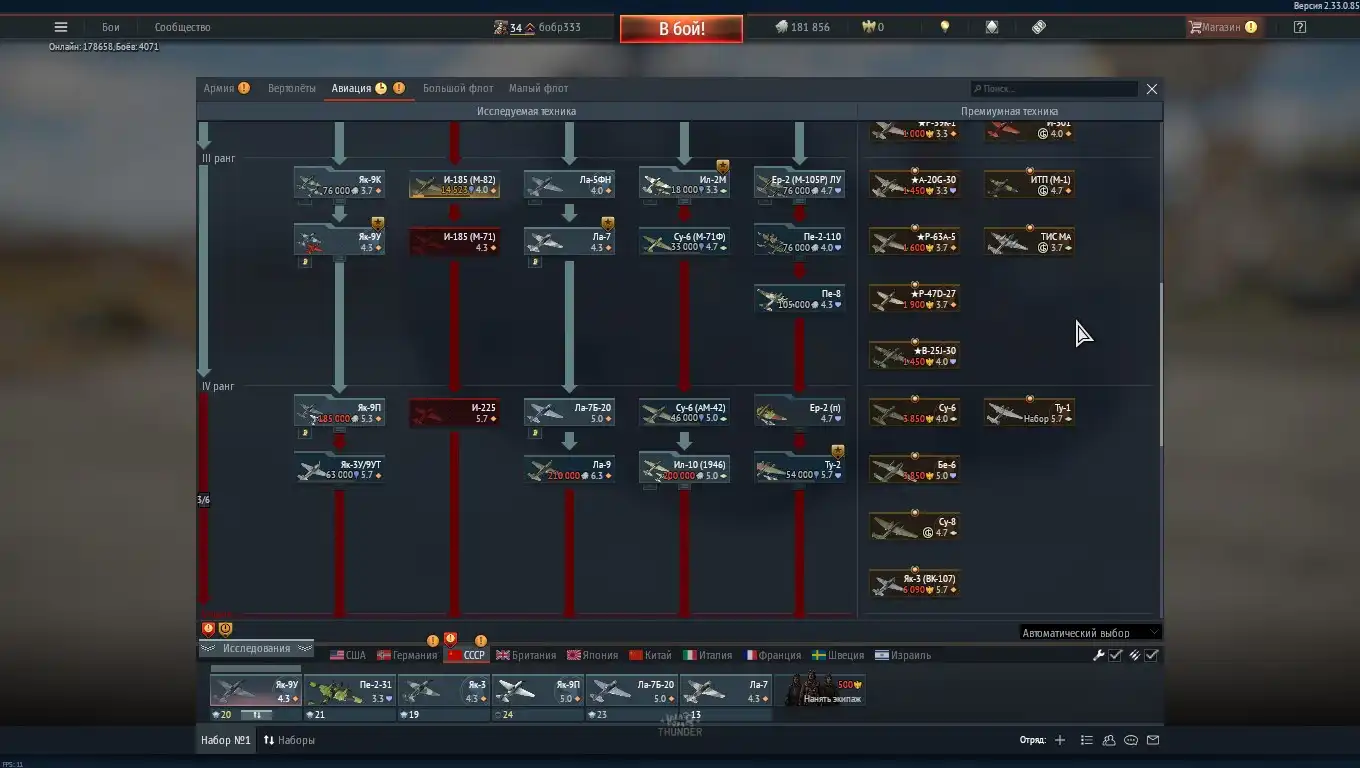
Task: Select premium Як-3 (ВК-107) aircraft
Action: (x=915, y=583)
